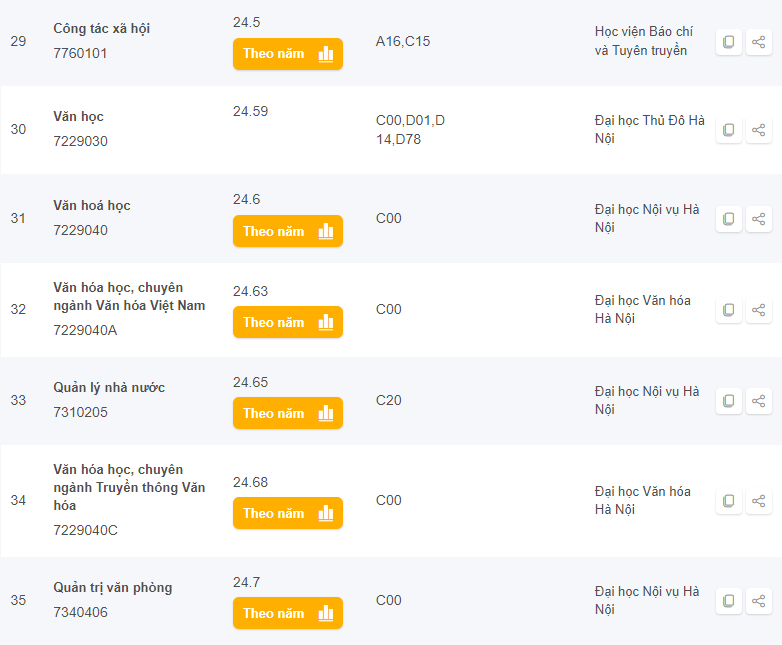The width and height of the screenshot is (782, 645).
Task: Share the Công tác xã hội row
Action: (x=759, y=42)
